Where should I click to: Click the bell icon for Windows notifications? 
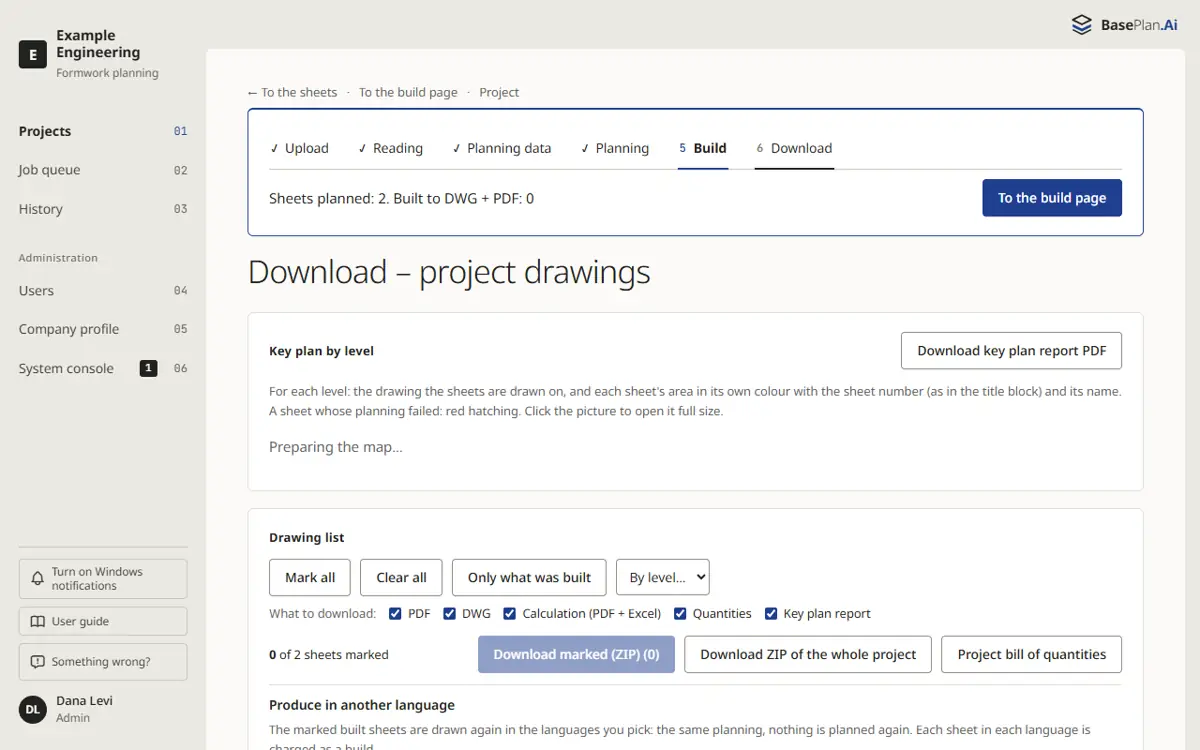(38, 579)
